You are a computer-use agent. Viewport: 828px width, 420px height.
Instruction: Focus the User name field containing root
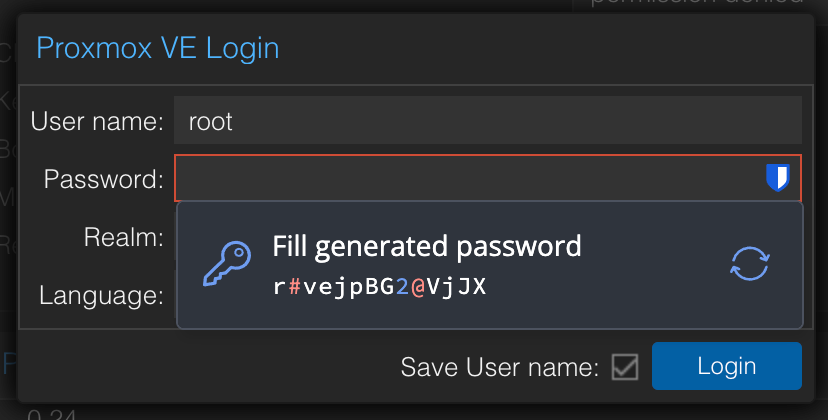488,120
